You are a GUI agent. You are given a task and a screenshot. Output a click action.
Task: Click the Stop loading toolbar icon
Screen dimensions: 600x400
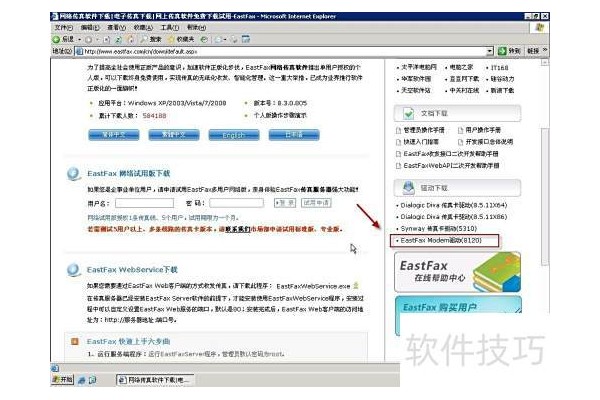(x=106, y=39)
